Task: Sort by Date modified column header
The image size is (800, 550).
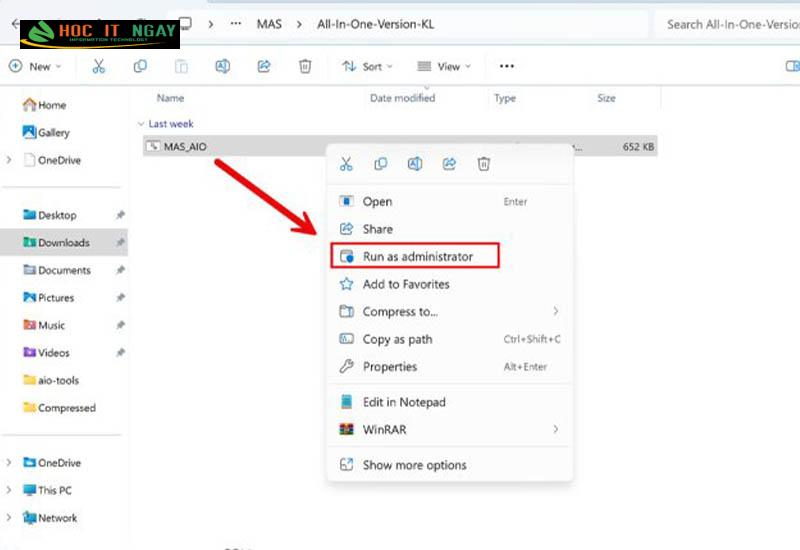Action: [403, 98]
